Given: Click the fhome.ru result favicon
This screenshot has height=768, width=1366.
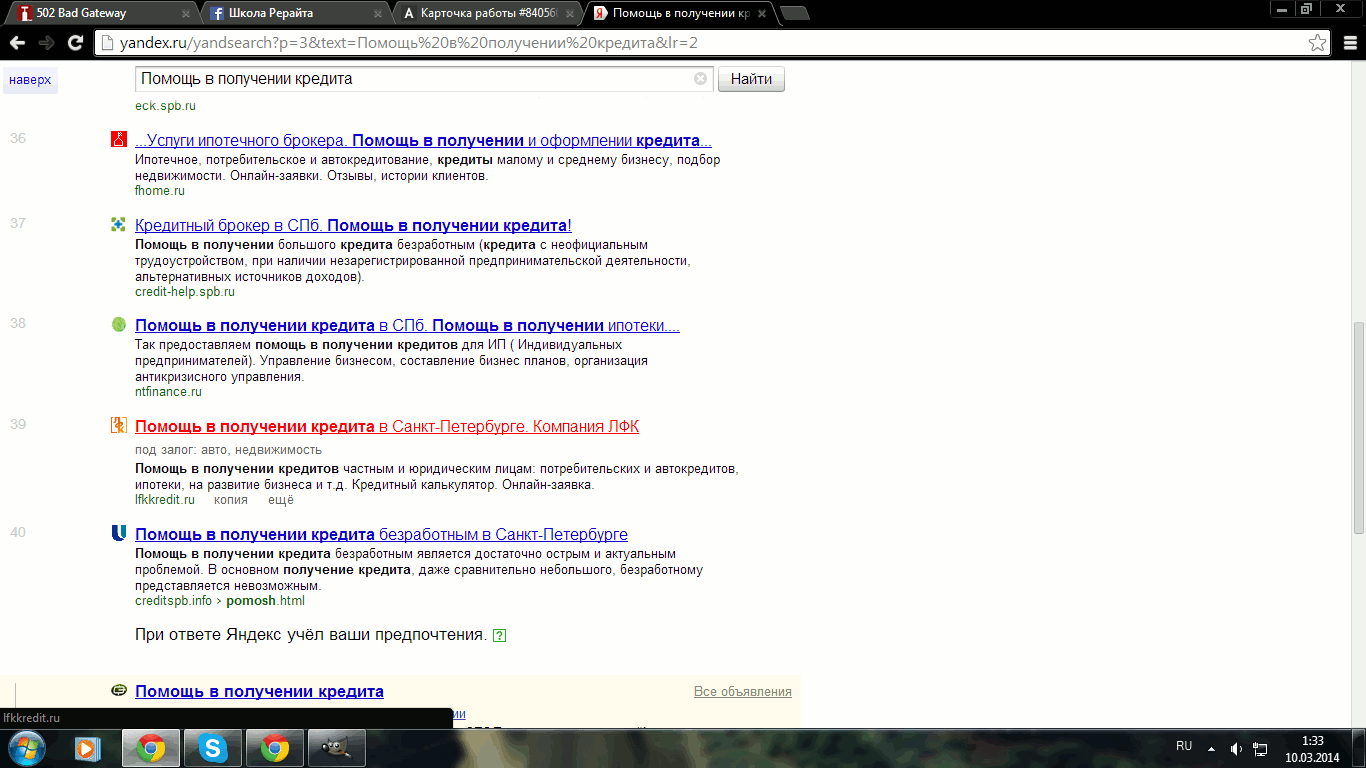Looking at the screenshot, I should 119,140.
